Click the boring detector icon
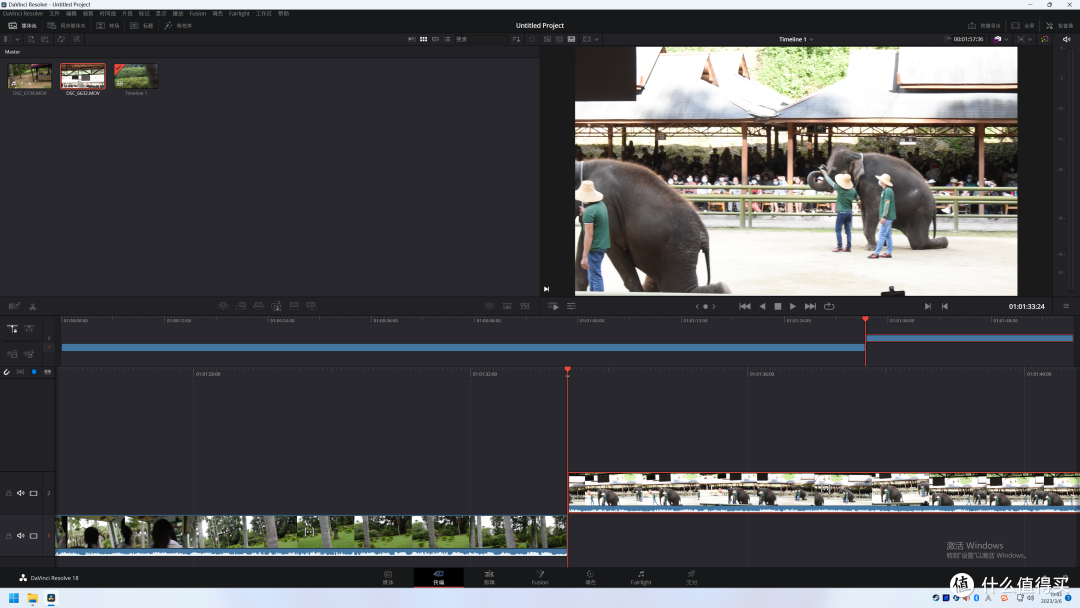The height and width of the screenshot is (608, 1080). [14, 306]
